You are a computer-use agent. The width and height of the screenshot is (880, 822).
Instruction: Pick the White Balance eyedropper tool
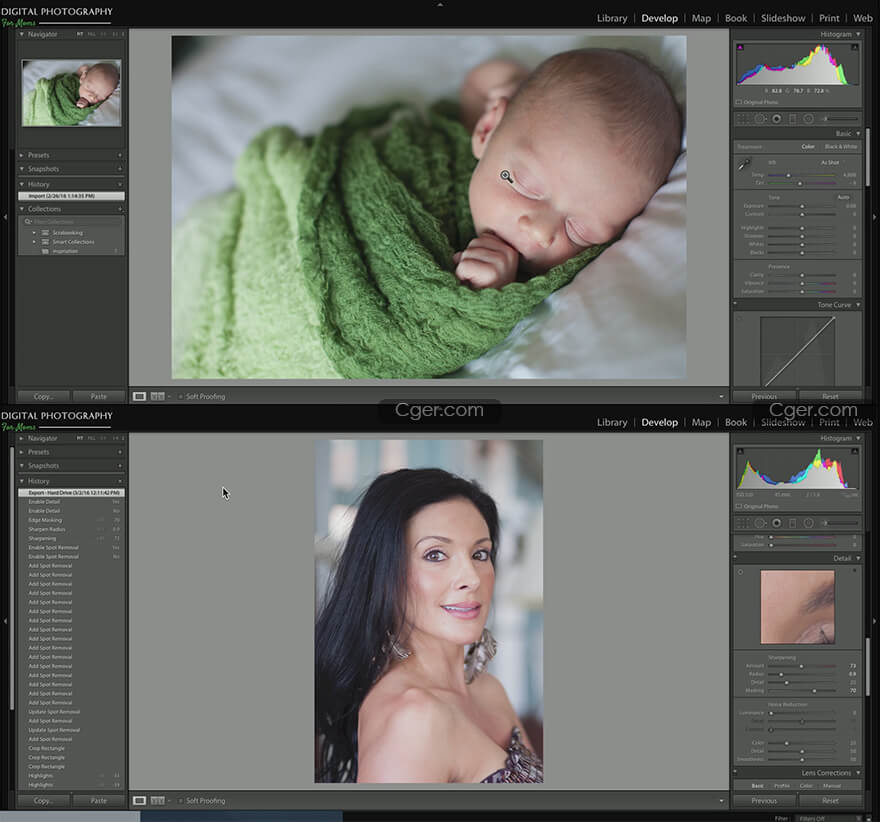(x=744, y=164)
